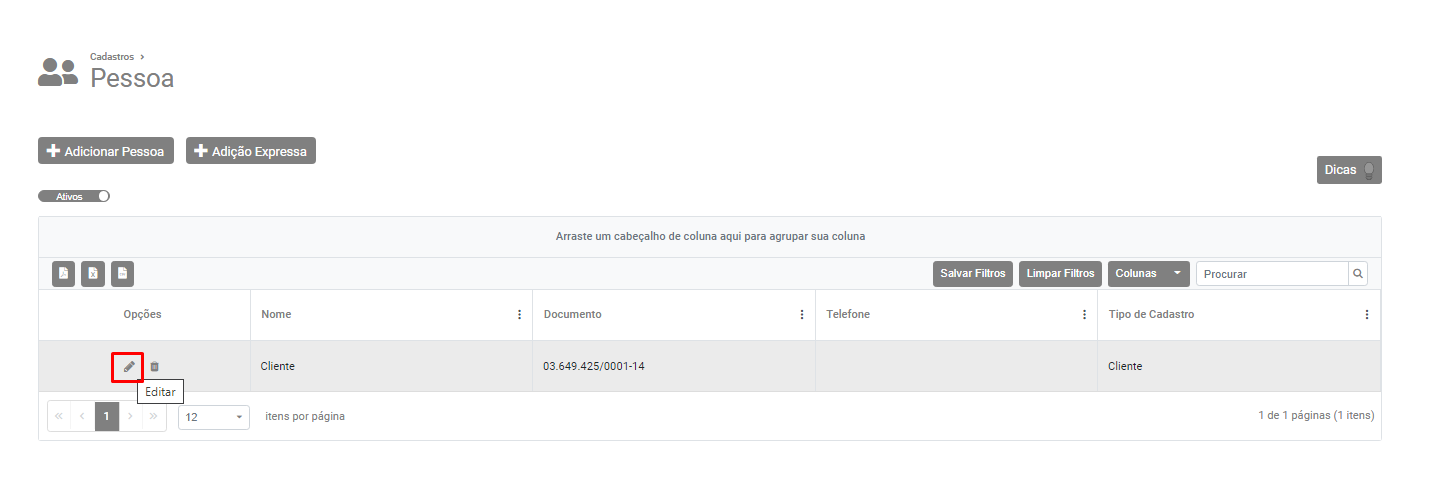Export the grid to CSV file
The height and width of the screenshot is (478, 1452).
(x=122, y=273)
